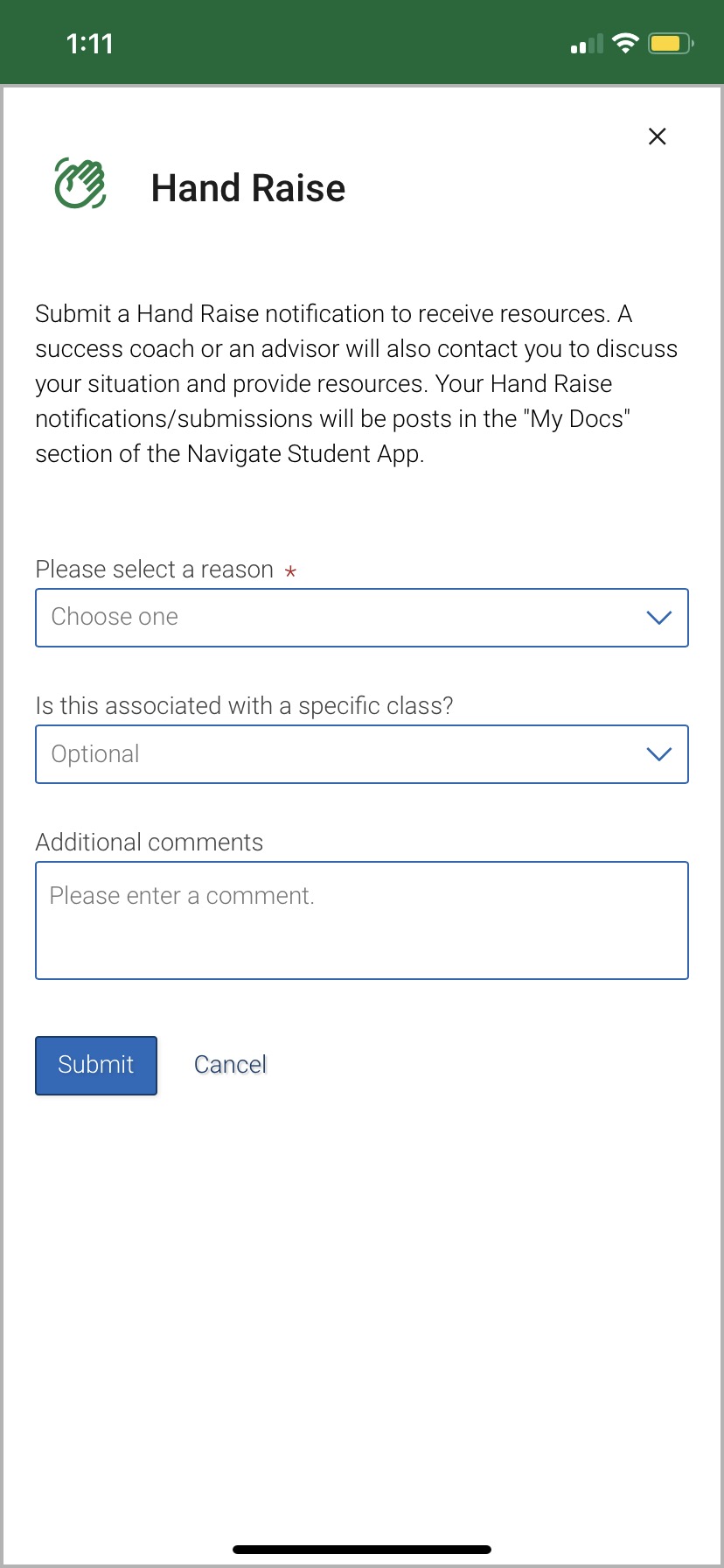Tap the cellular signal bars icon

(x=587, y=44)
